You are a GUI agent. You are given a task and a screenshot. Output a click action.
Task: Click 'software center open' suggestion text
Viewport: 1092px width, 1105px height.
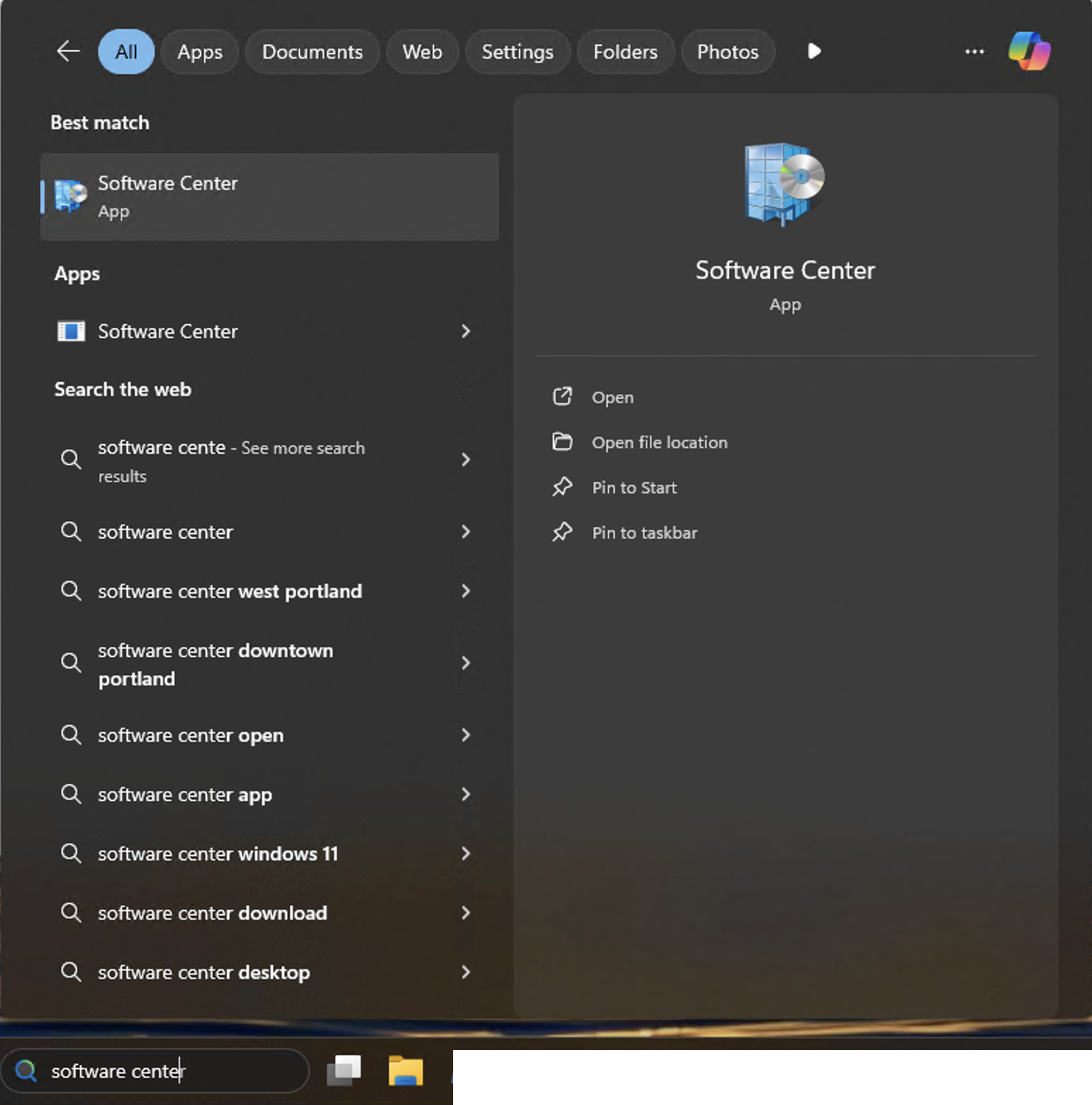[x=191, y=735]
